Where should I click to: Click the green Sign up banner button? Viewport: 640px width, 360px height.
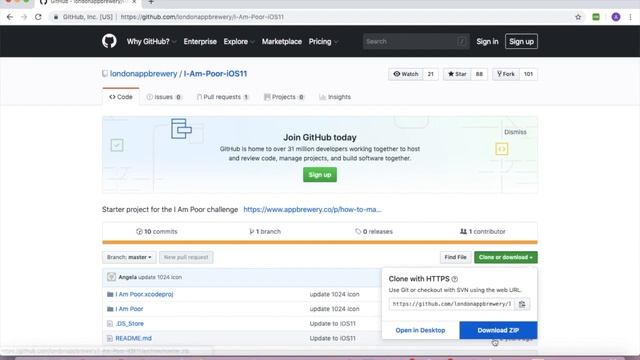[320, 175]
